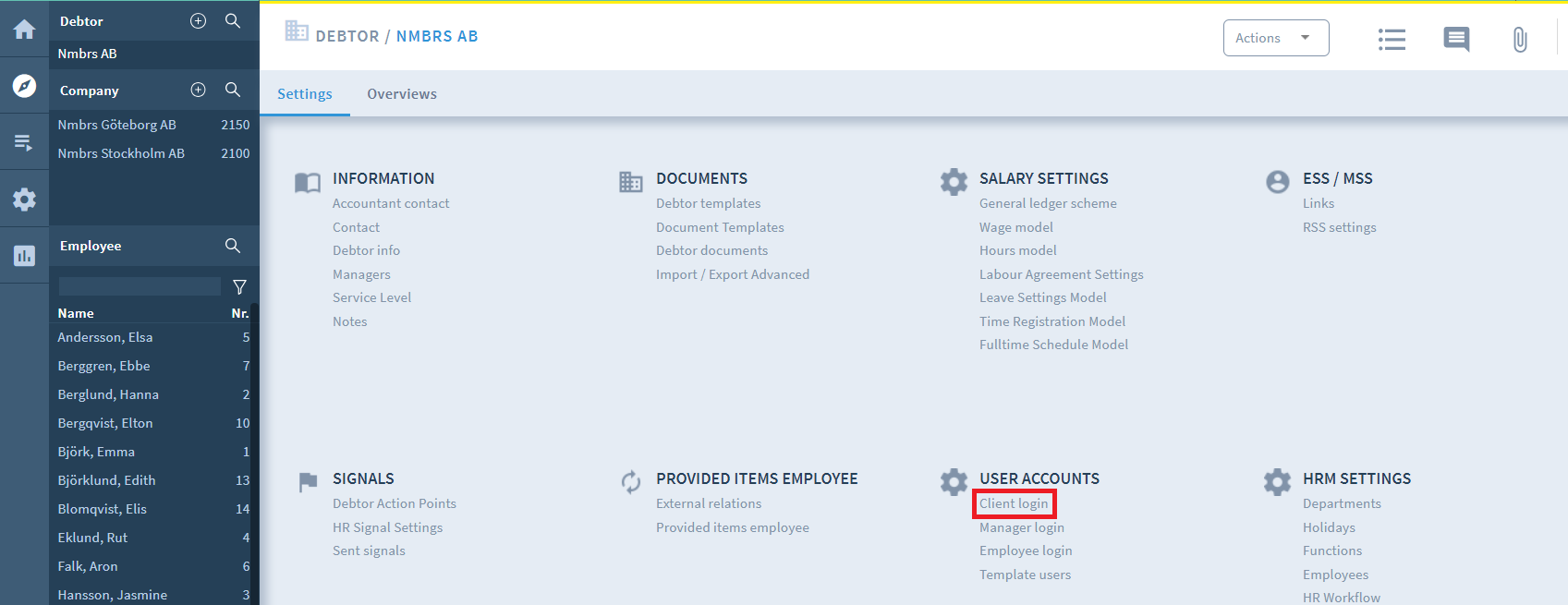The image size is (1568, 605).
Task: Sort employees by Name column header
Action: (x=76, y=313)
